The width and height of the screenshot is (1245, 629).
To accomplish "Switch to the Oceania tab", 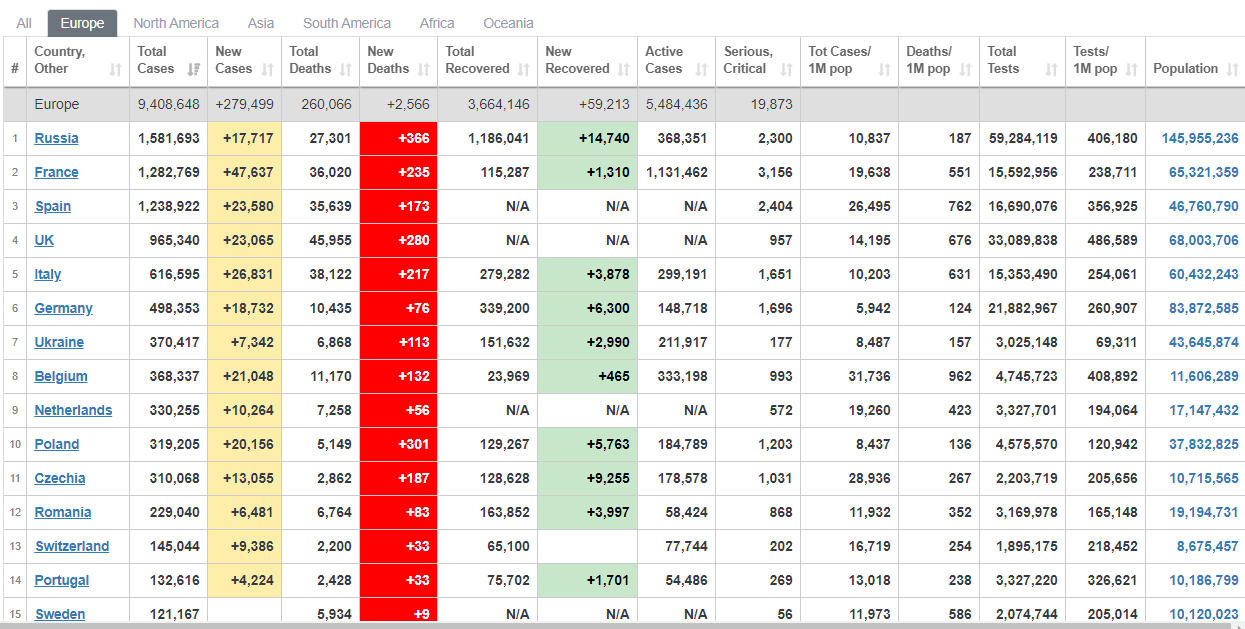I will tap(508, 23).
